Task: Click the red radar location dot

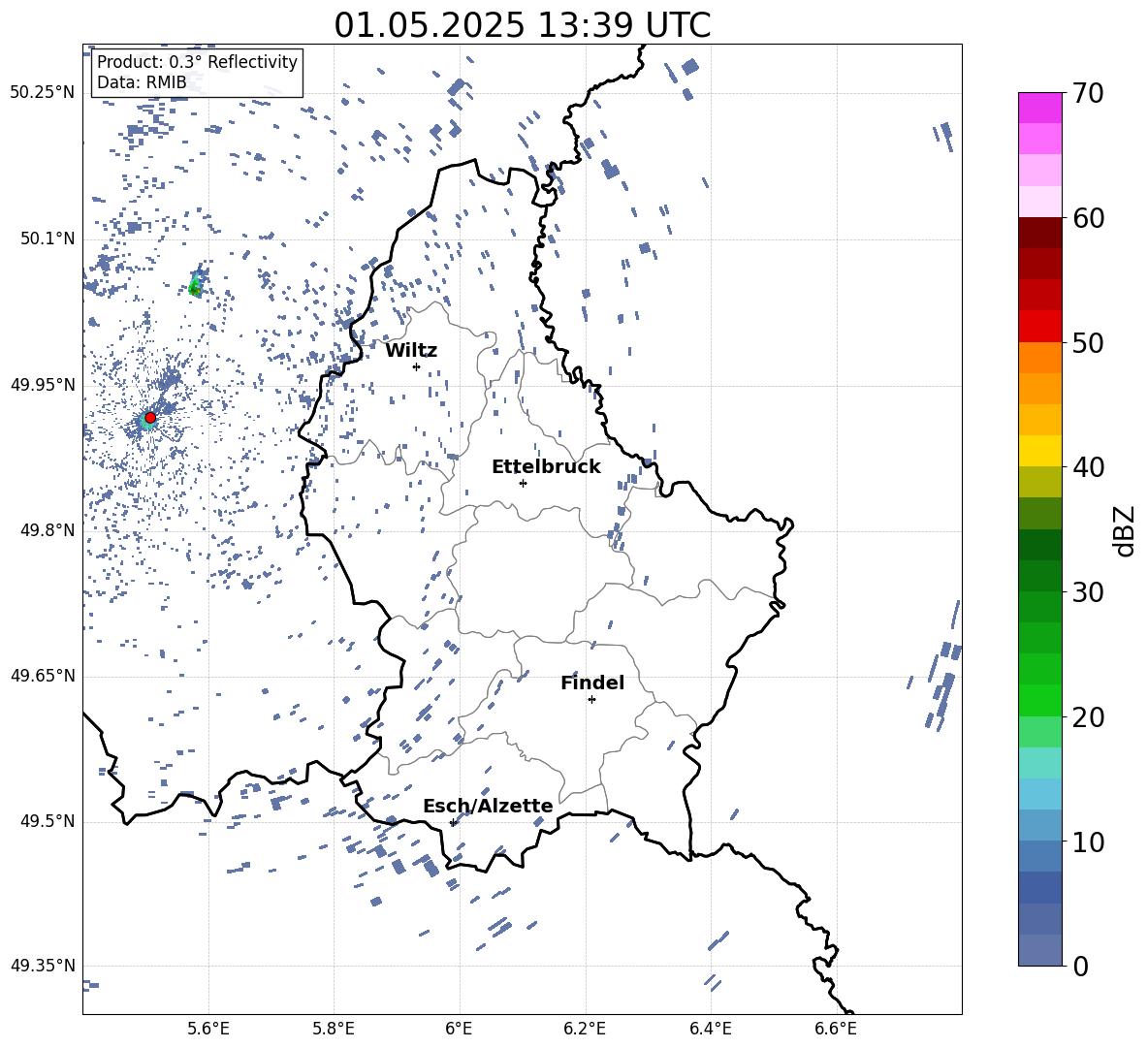Action: tap(150, 417)
